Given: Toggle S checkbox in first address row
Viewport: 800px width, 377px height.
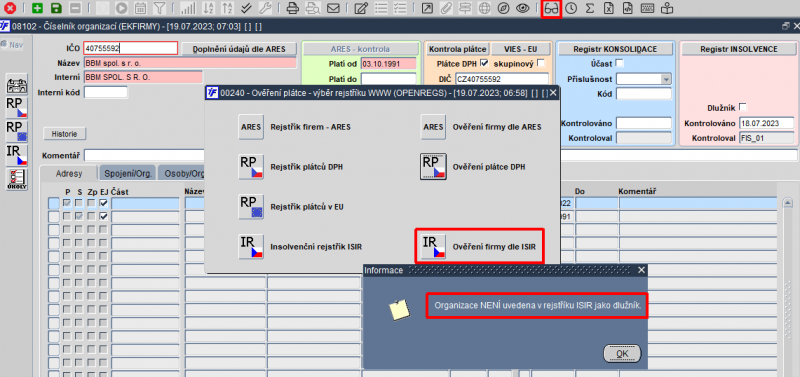Looking at the screenshot, I should (x=79, y=203).
